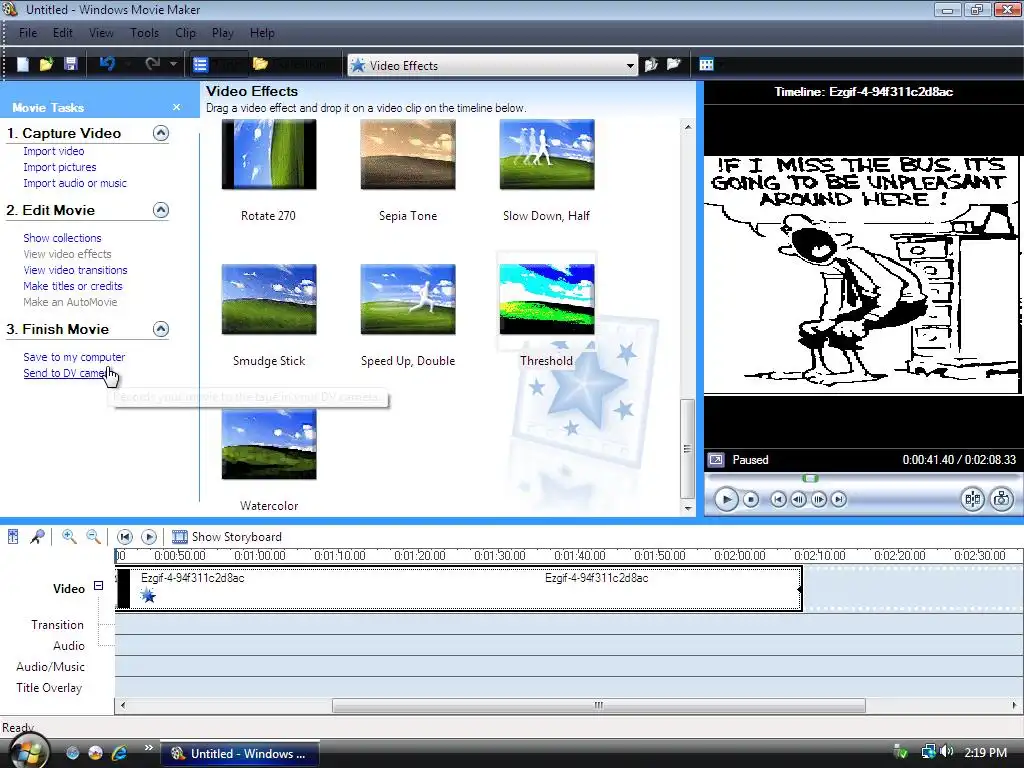Click the preview Full Screen icon

[716, 460]
